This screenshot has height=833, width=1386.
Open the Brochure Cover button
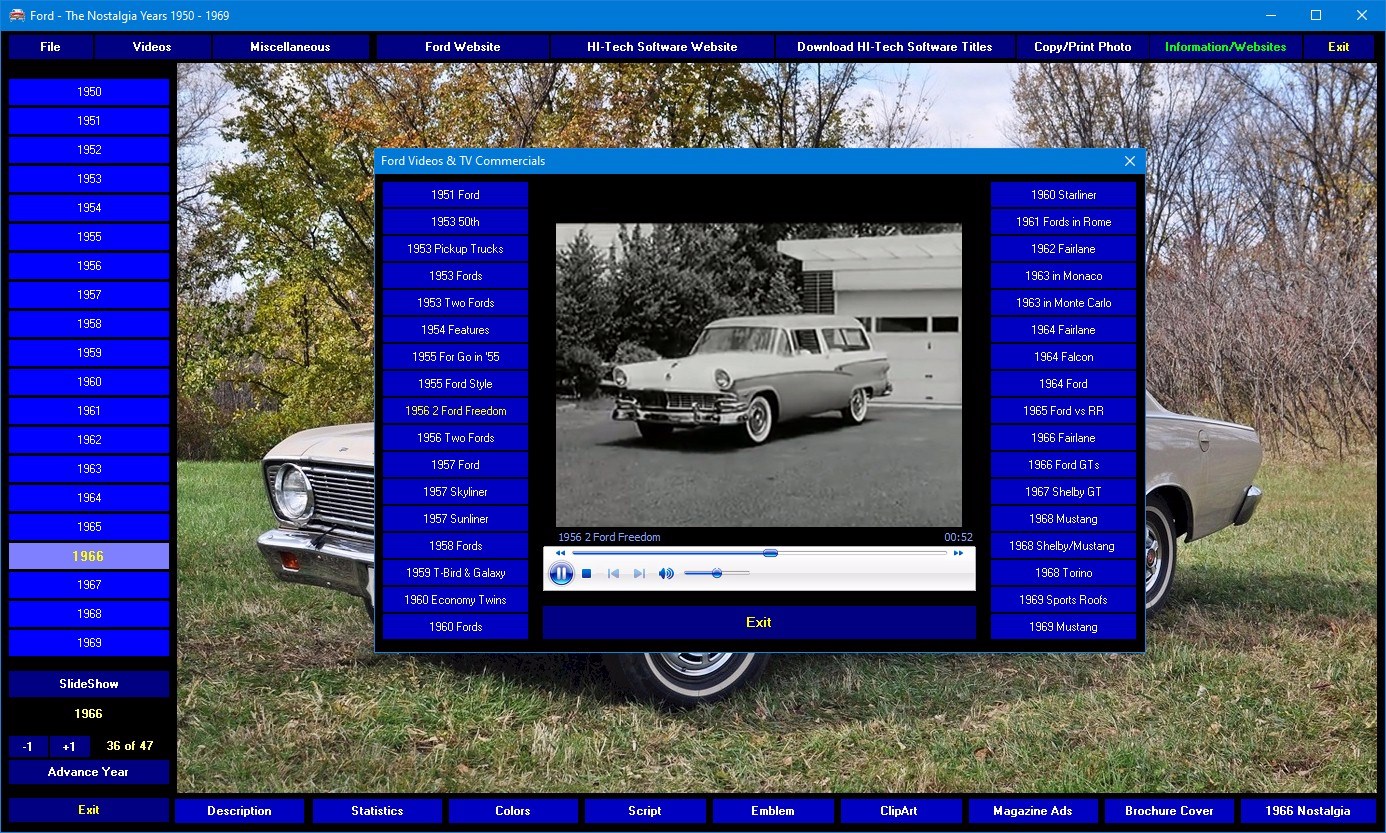(x=1169, y=811)
